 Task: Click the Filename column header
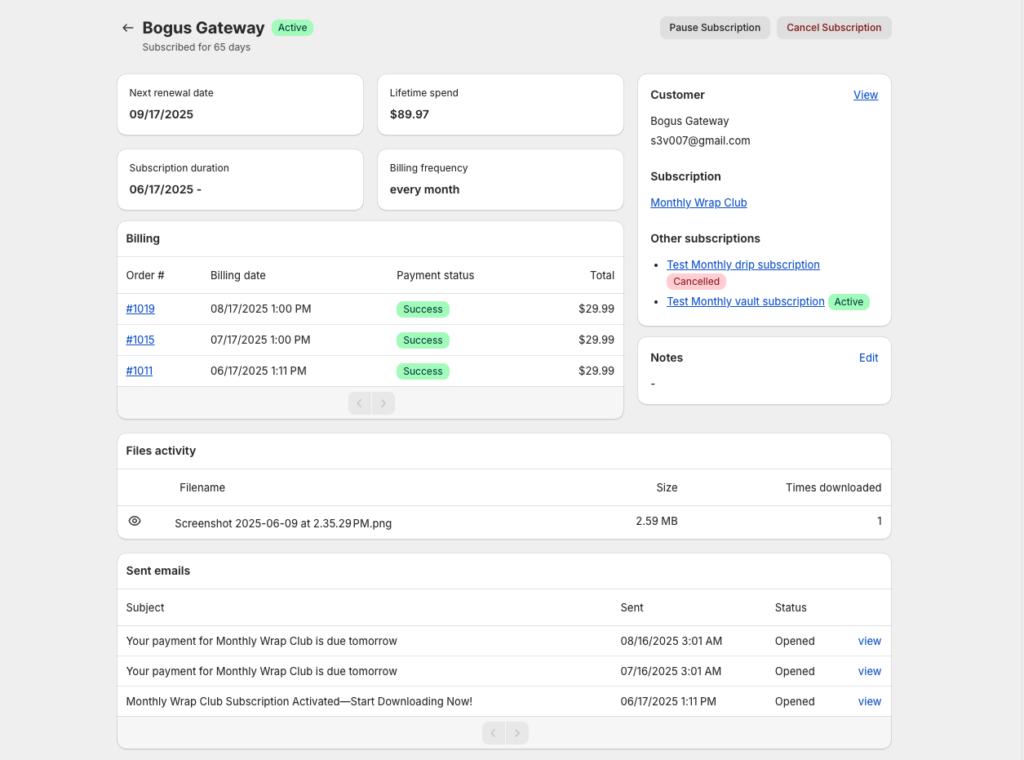(x=202, y=488)
